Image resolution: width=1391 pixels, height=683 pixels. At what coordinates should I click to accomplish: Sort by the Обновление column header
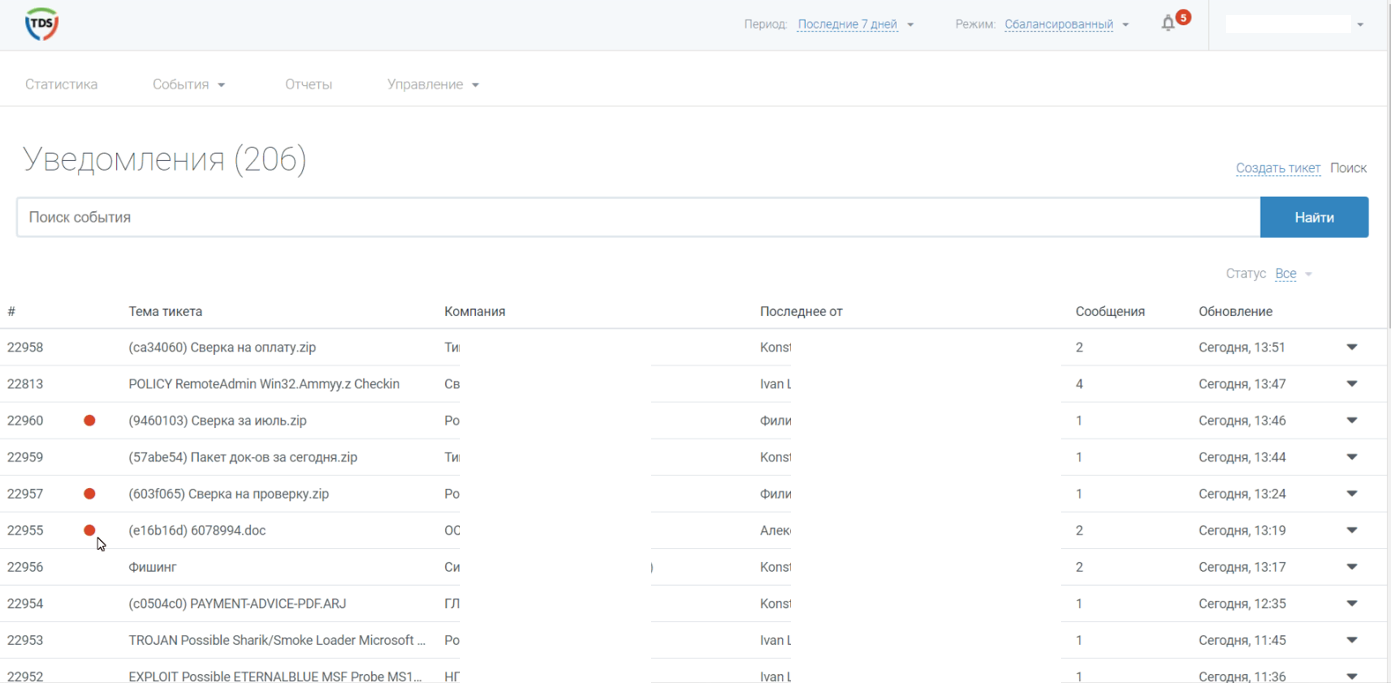(1235, 311)
